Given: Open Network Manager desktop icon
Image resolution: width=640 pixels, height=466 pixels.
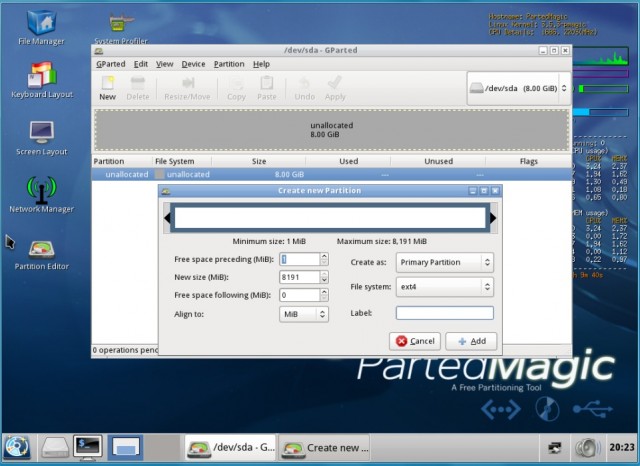Looking at the screenshot, I should click(x=42, y=195).
